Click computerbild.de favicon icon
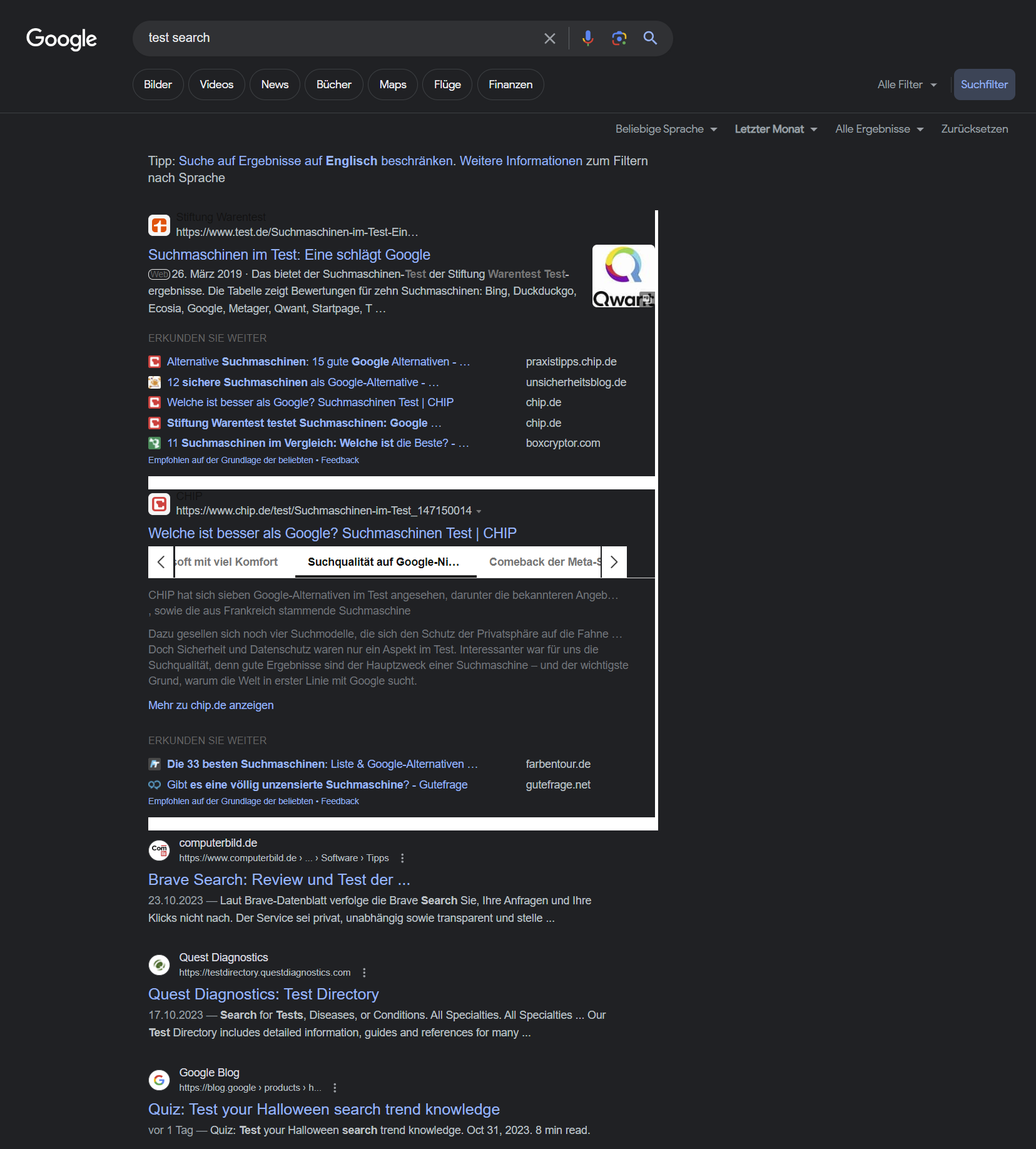This screenshot has height=1149, width=1036. (160, 850)
